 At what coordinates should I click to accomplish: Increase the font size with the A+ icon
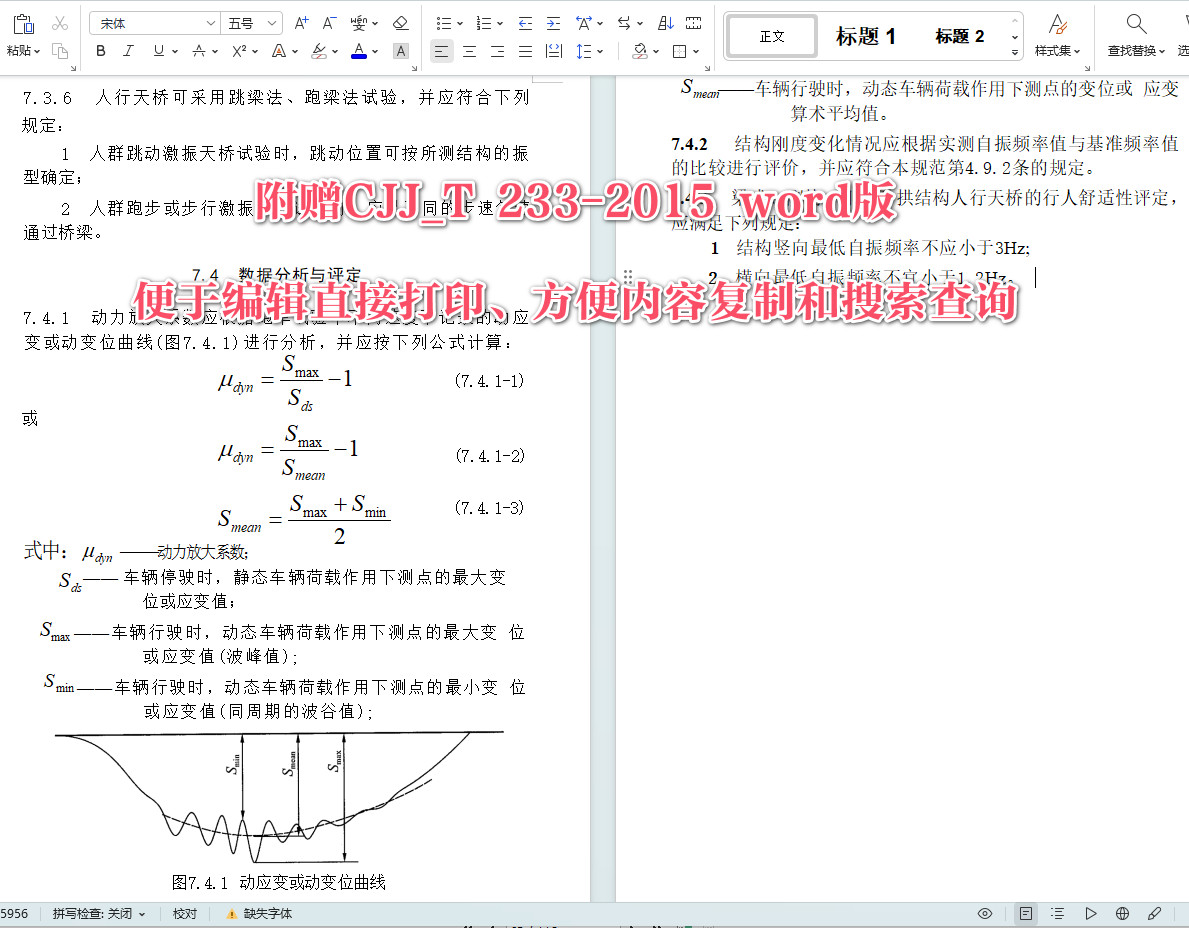[x=300, y=22]
